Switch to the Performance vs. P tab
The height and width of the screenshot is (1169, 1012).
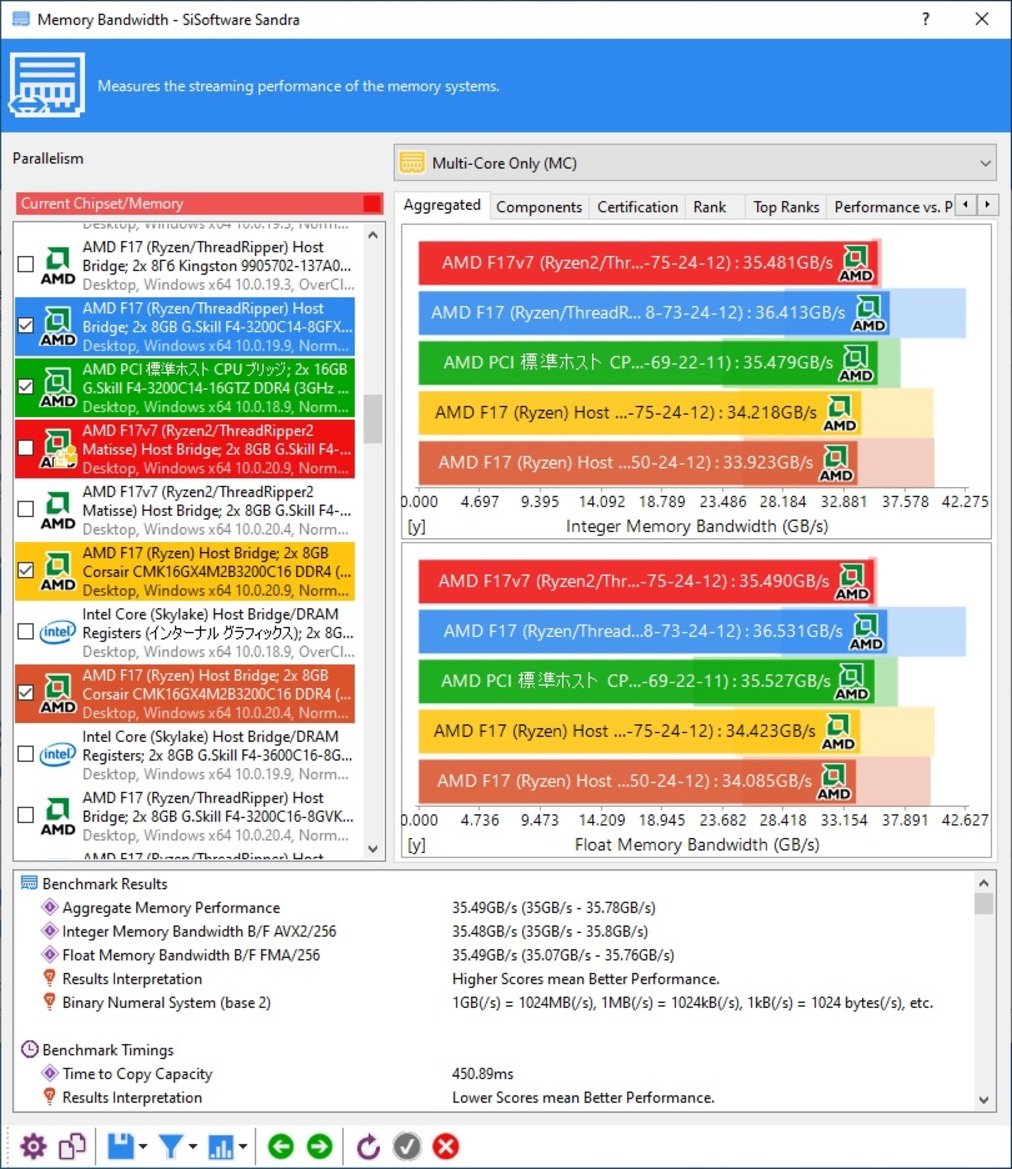click(892, 207)
